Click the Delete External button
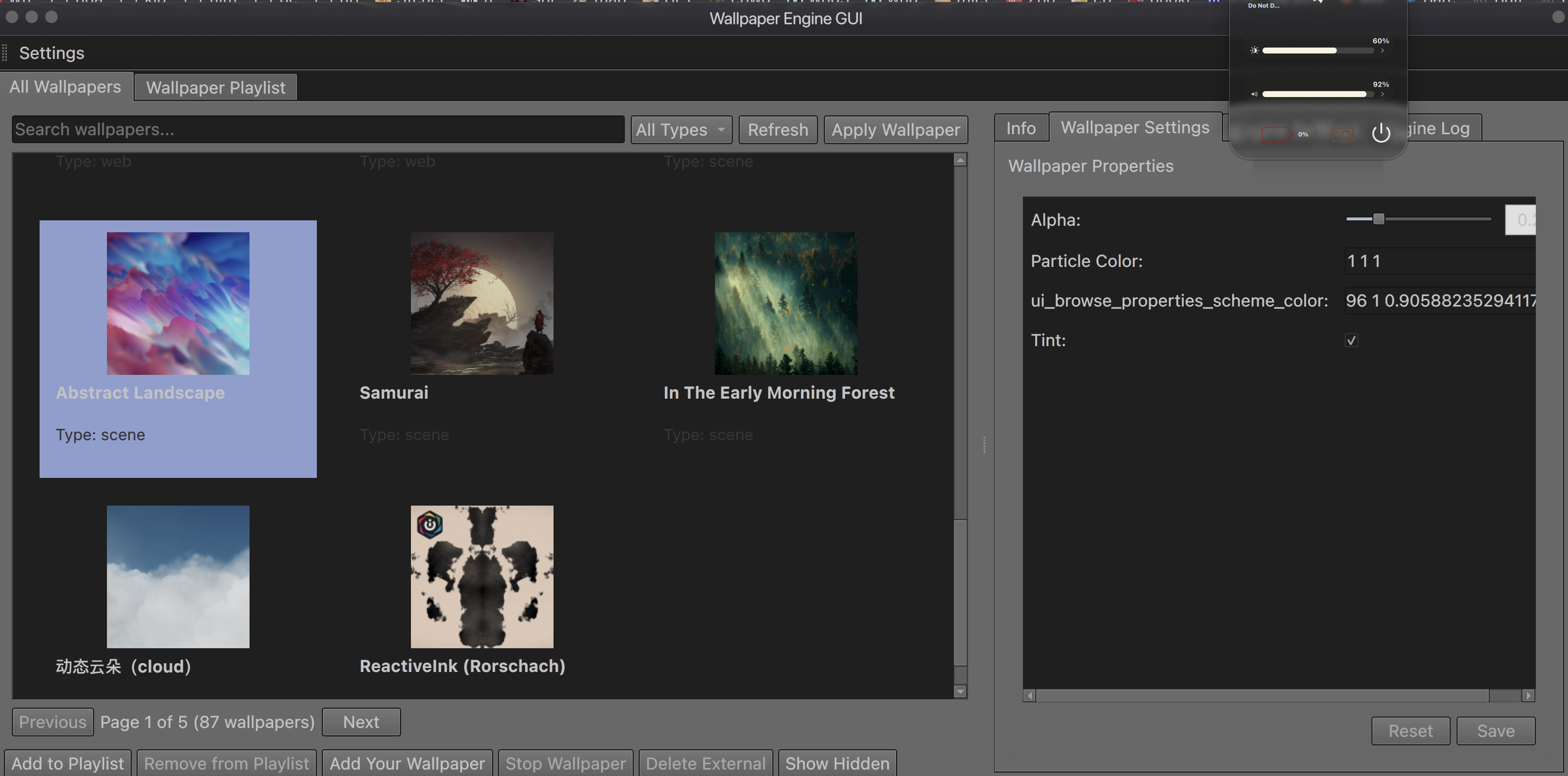The height and width of the screenshot is (776, 1568). point(706,763)
